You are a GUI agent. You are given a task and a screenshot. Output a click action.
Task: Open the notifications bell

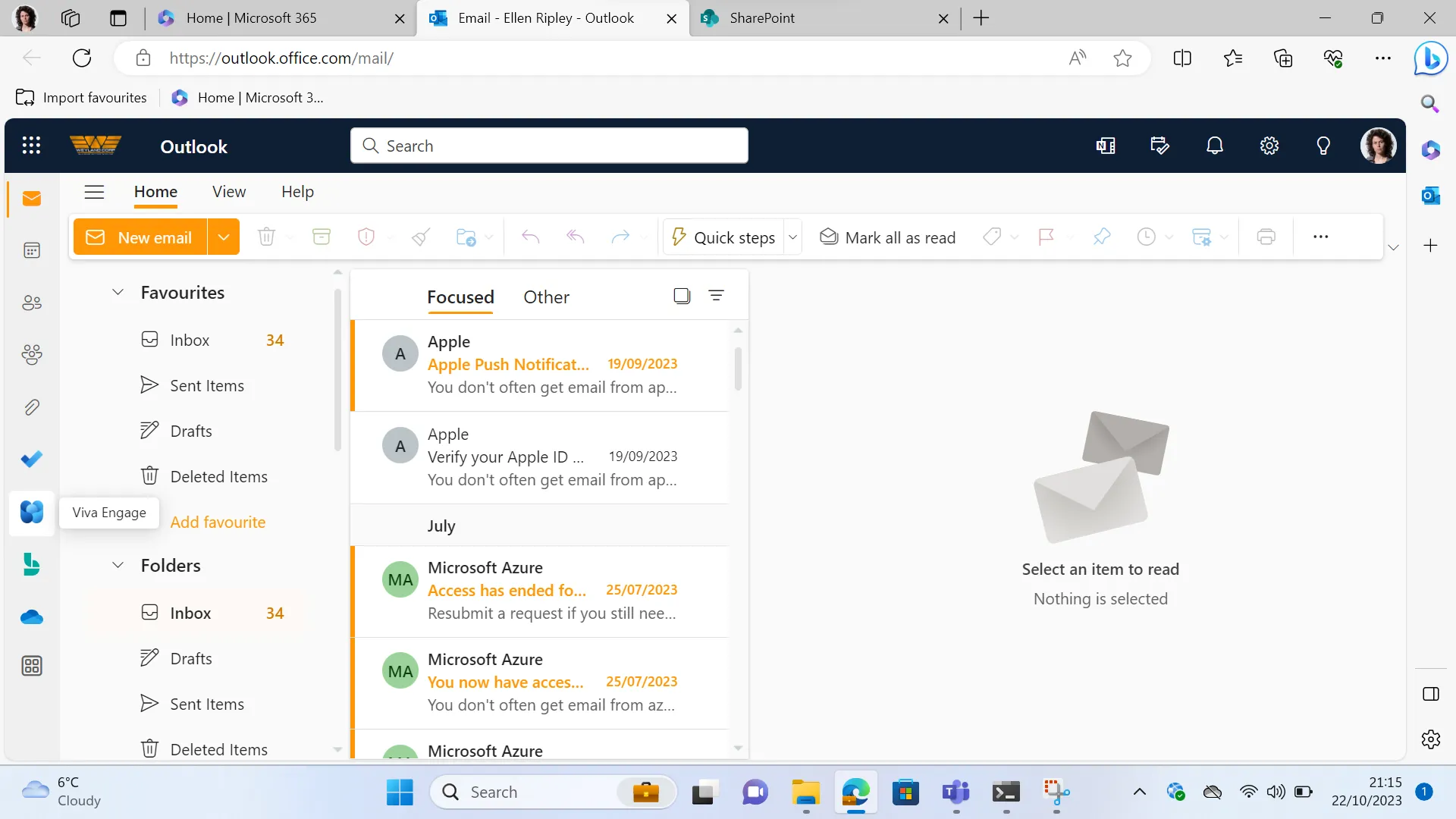(1215, 146)
